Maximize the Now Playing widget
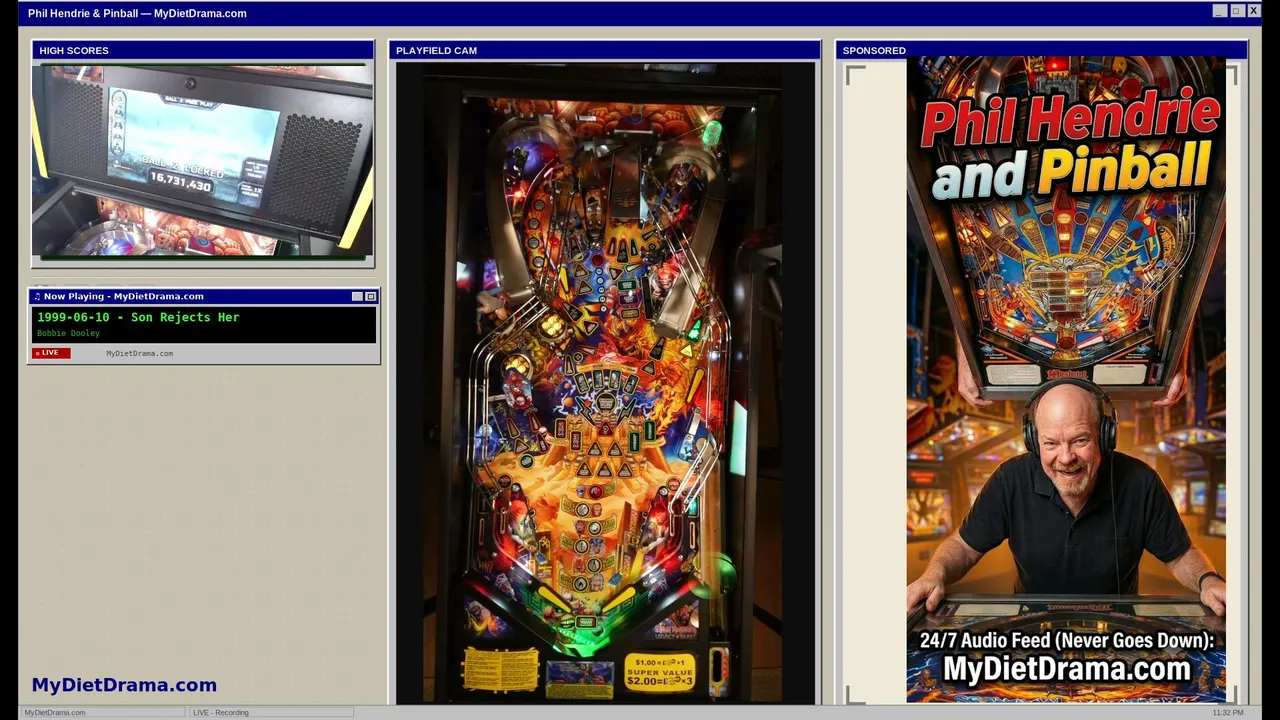1280x720 pixels. [370, 296]
